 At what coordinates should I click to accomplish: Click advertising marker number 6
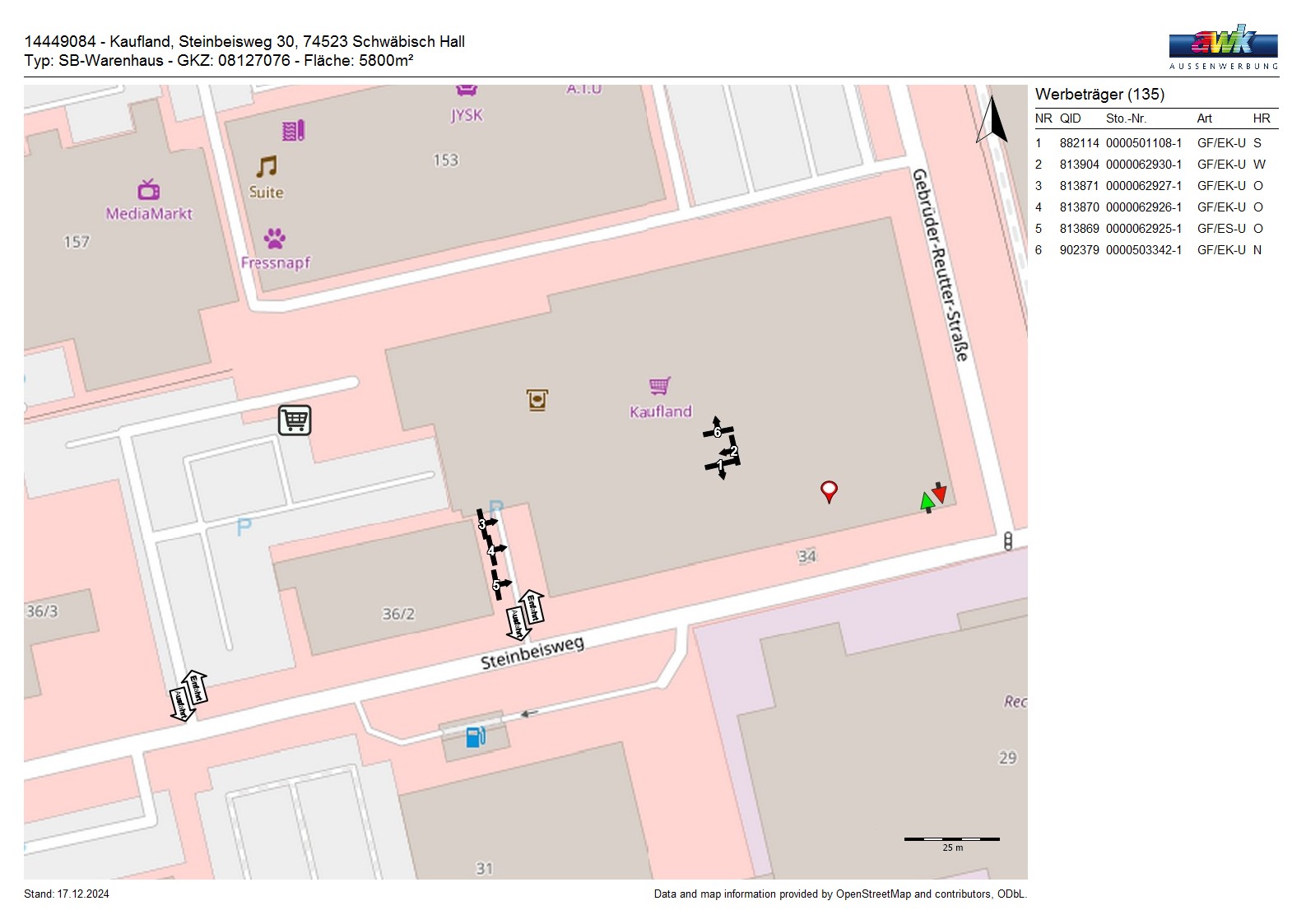(x=717, y=430)
